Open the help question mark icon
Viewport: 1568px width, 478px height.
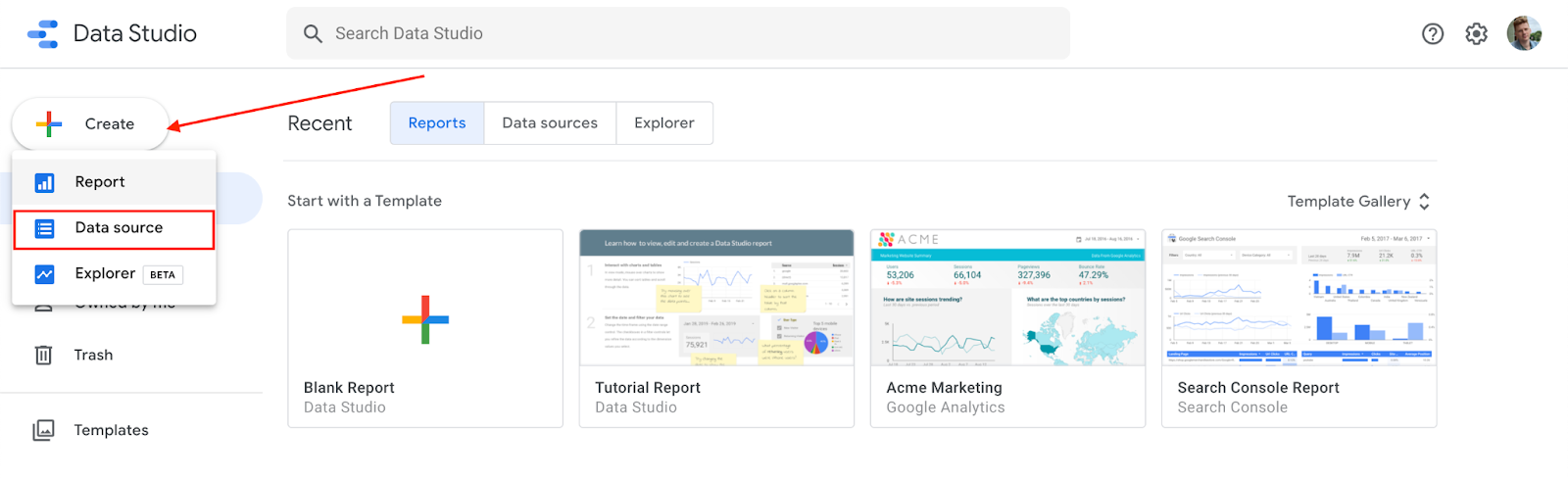coord(1433,34)
